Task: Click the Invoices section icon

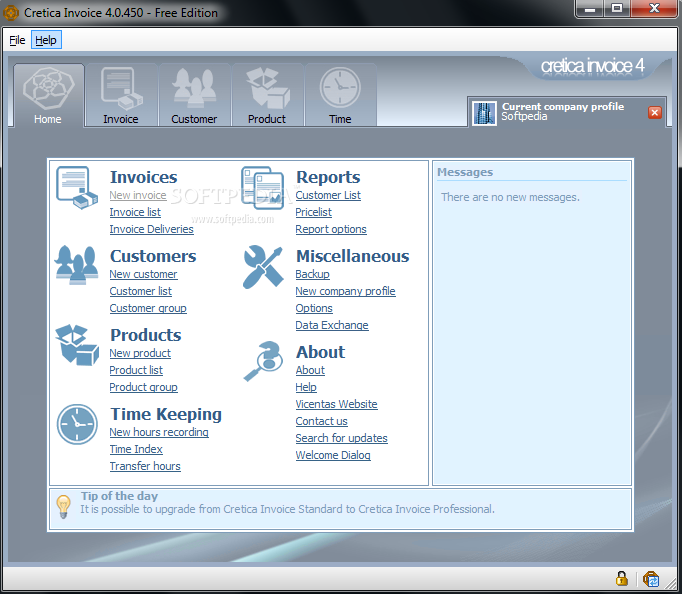Action: [x=77, y=188]
